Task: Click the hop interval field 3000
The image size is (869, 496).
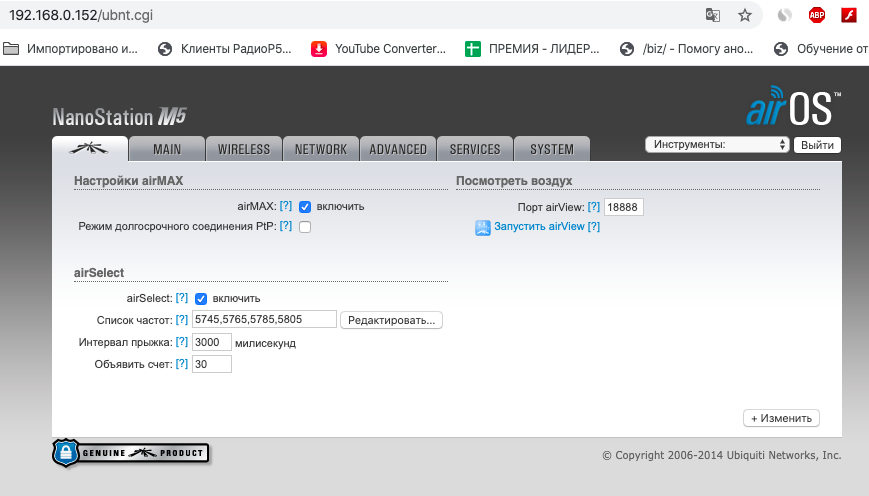Action: pos(212,342)
